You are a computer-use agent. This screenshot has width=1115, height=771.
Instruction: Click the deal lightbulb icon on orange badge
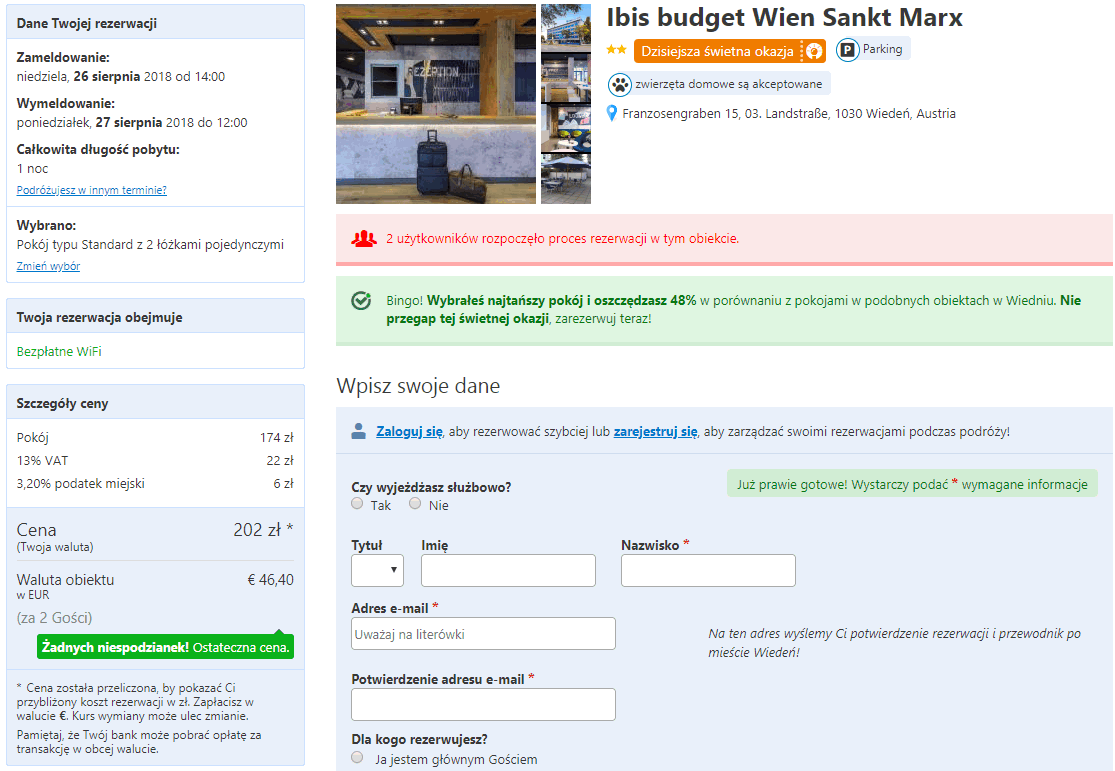click(x=813, y=51)
